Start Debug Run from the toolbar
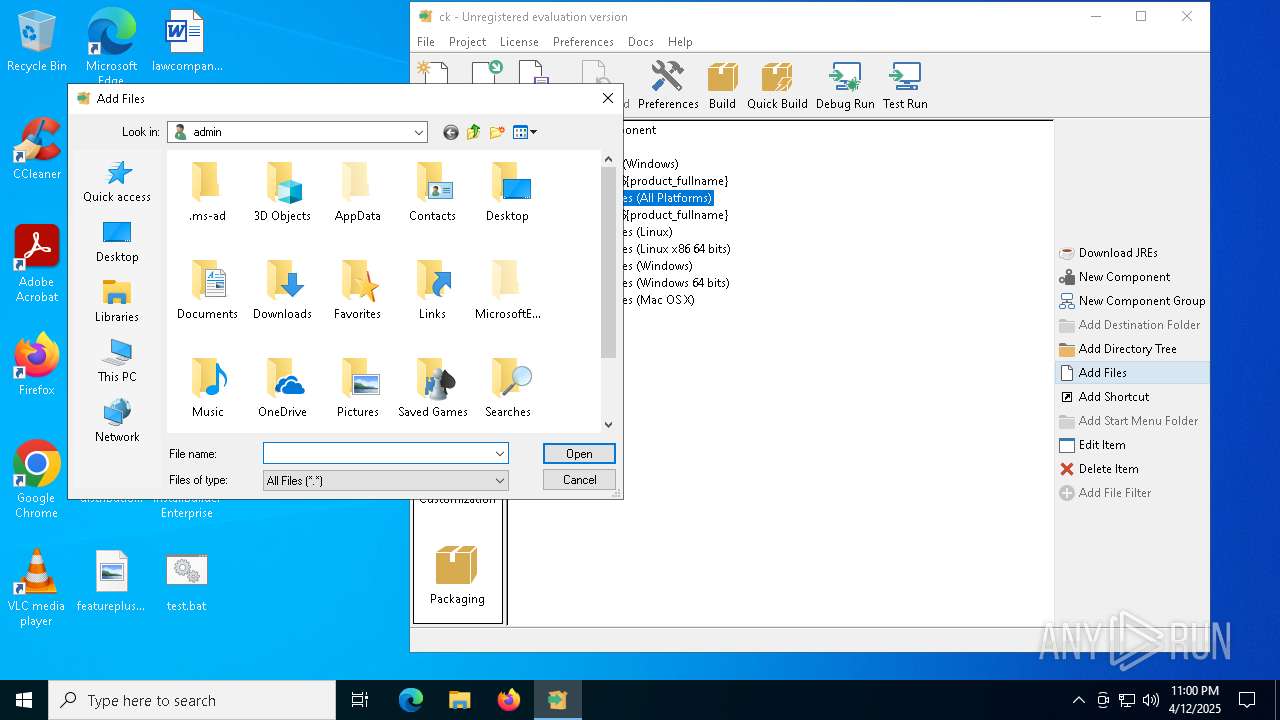Screen dimensions: 1280x720 (845, 85)
